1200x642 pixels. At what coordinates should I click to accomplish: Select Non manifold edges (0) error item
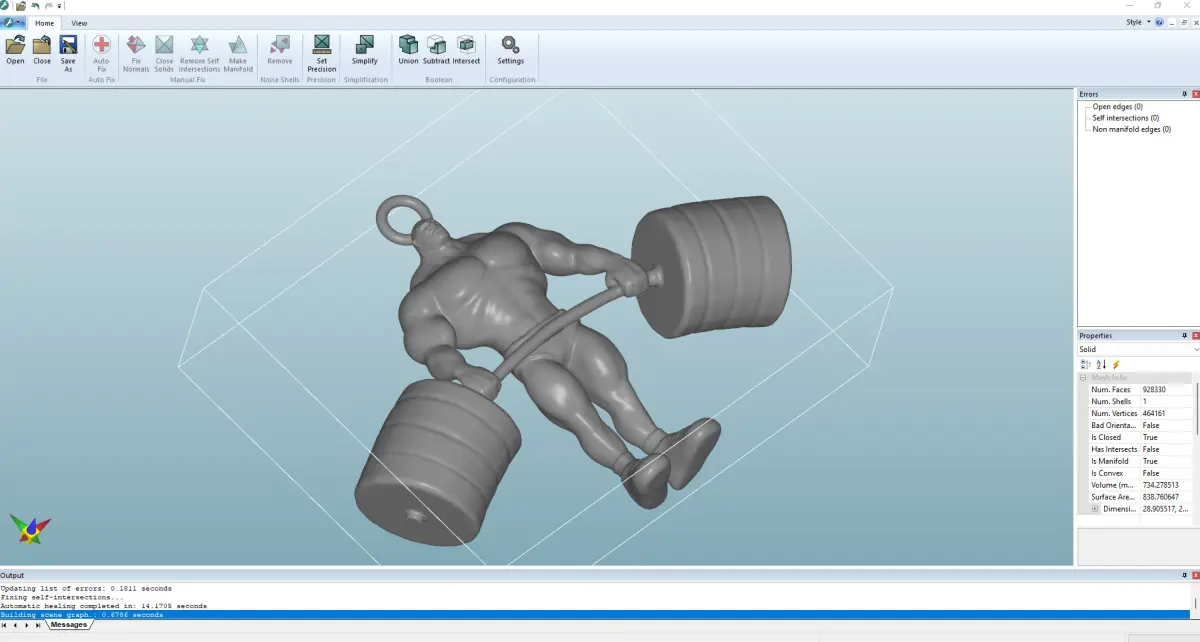point(1131,129)
